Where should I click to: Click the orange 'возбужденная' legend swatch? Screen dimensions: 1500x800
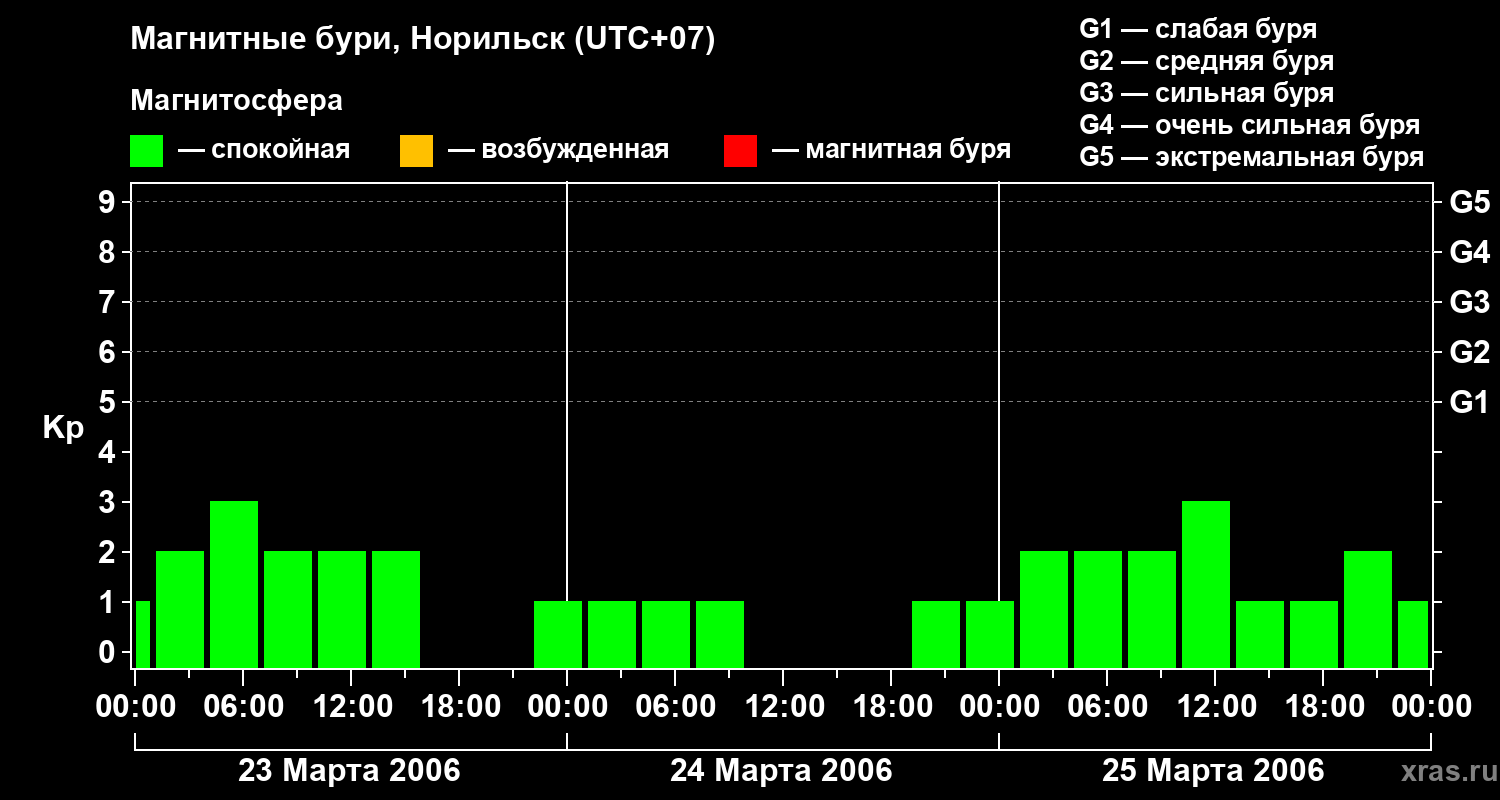point(416,151)
